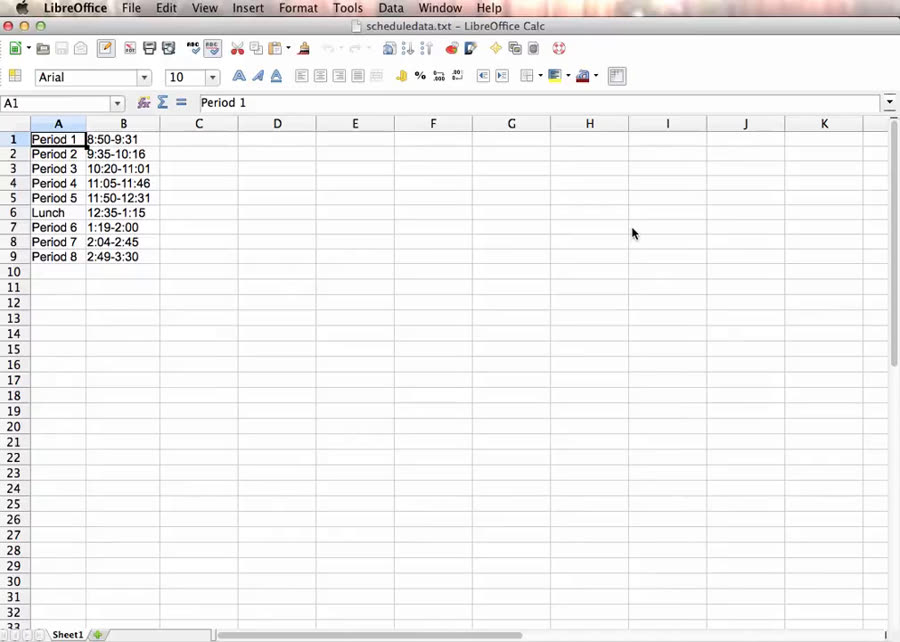Open Styles and Formatting icon

15,76
